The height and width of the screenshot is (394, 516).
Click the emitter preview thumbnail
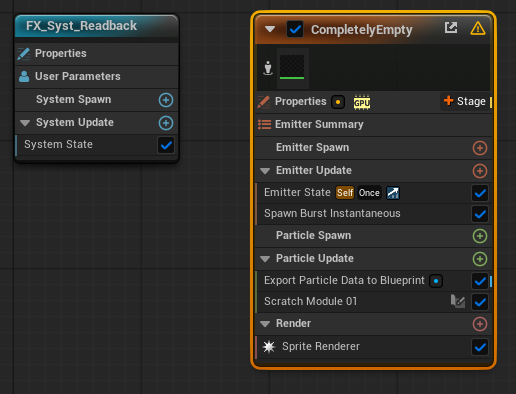point(292,67)
